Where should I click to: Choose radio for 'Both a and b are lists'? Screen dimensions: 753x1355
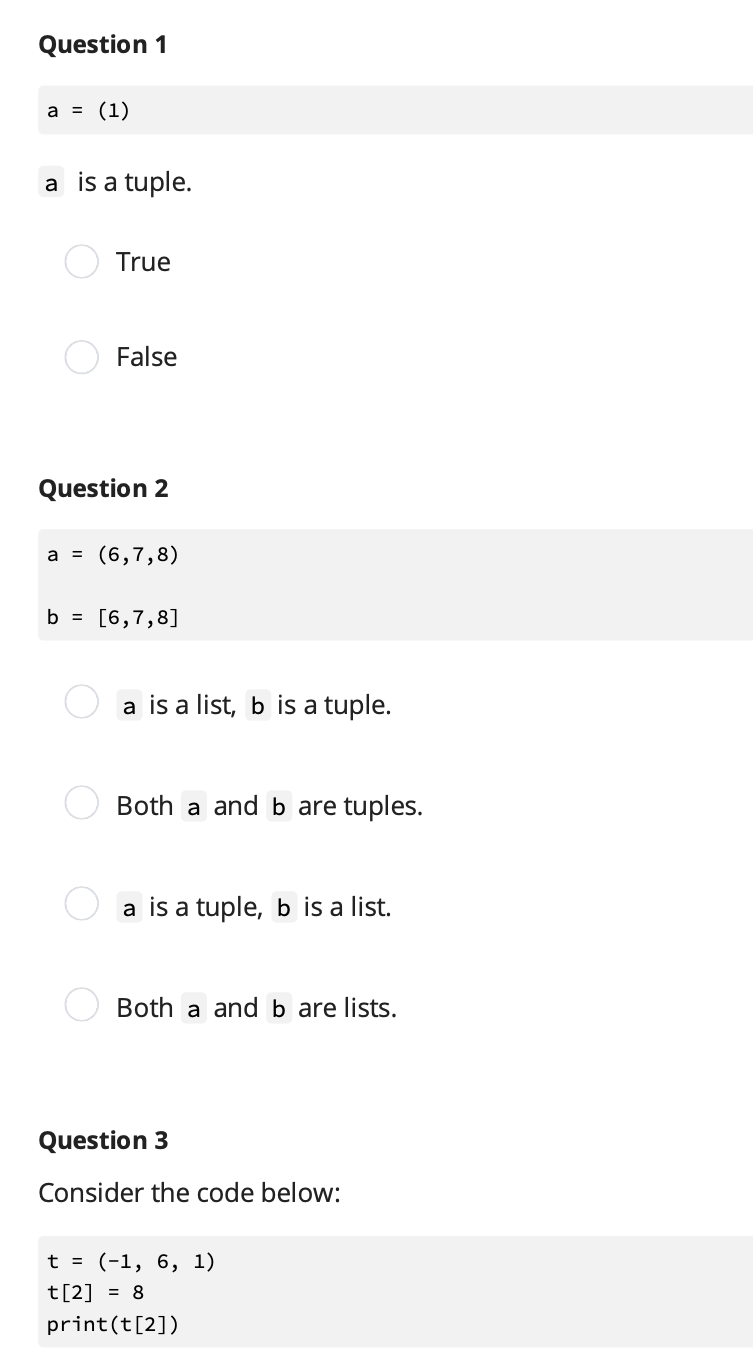(82, 1006)
